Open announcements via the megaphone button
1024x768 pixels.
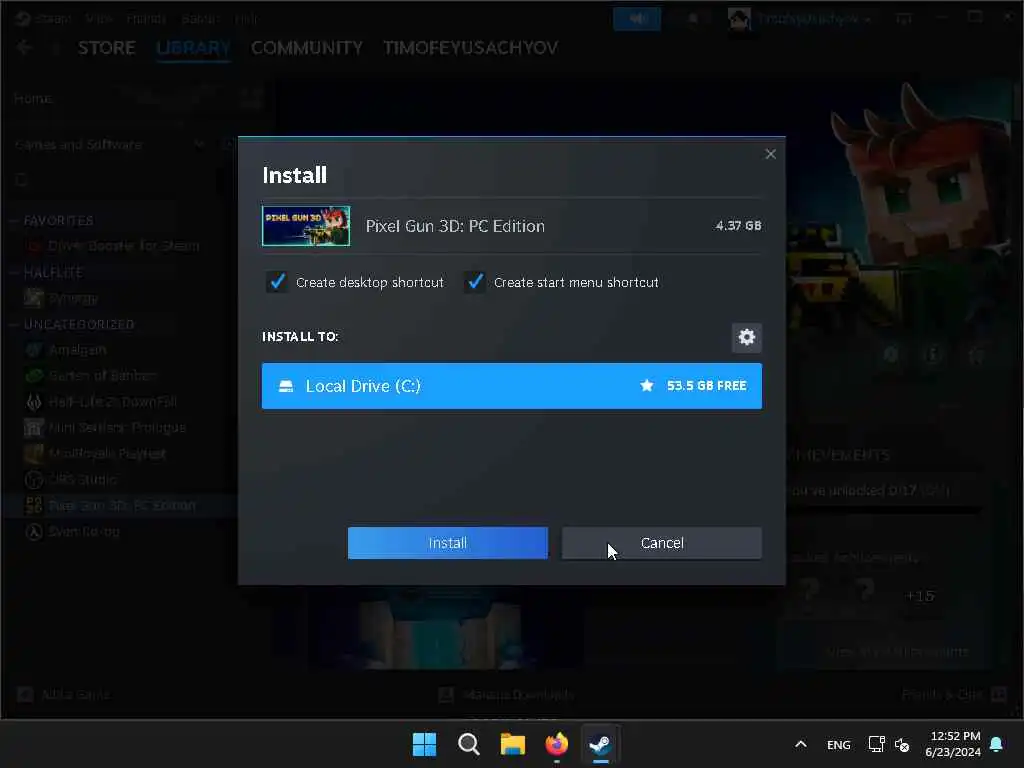(x=637, y=19)
